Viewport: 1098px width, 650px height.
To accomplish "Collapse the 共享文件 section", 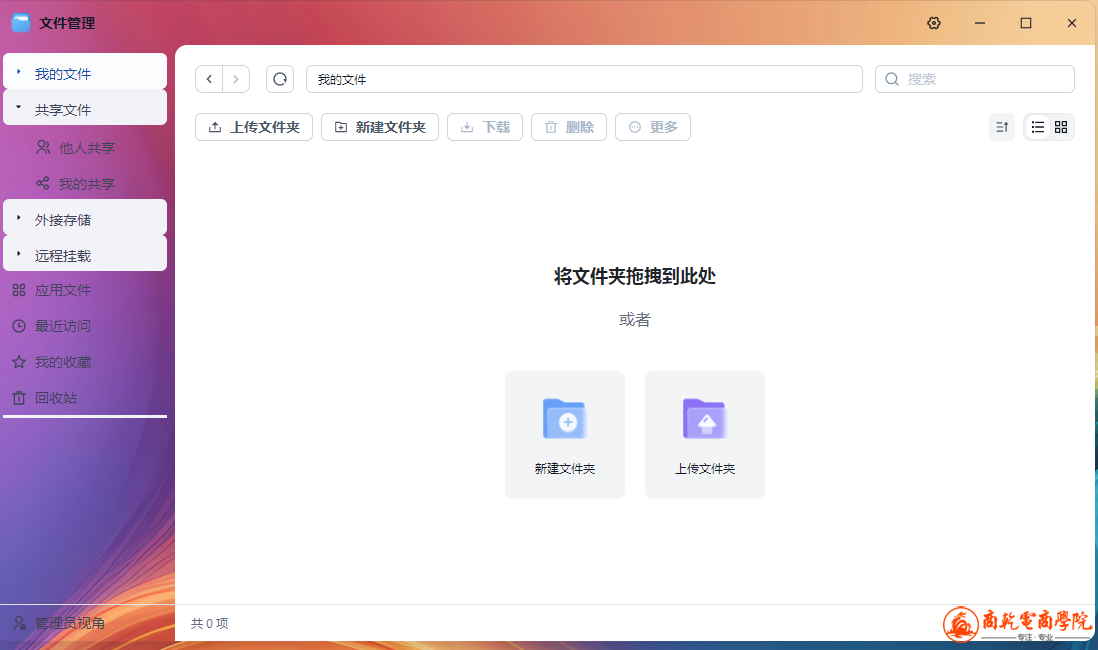I will point(19,108).
